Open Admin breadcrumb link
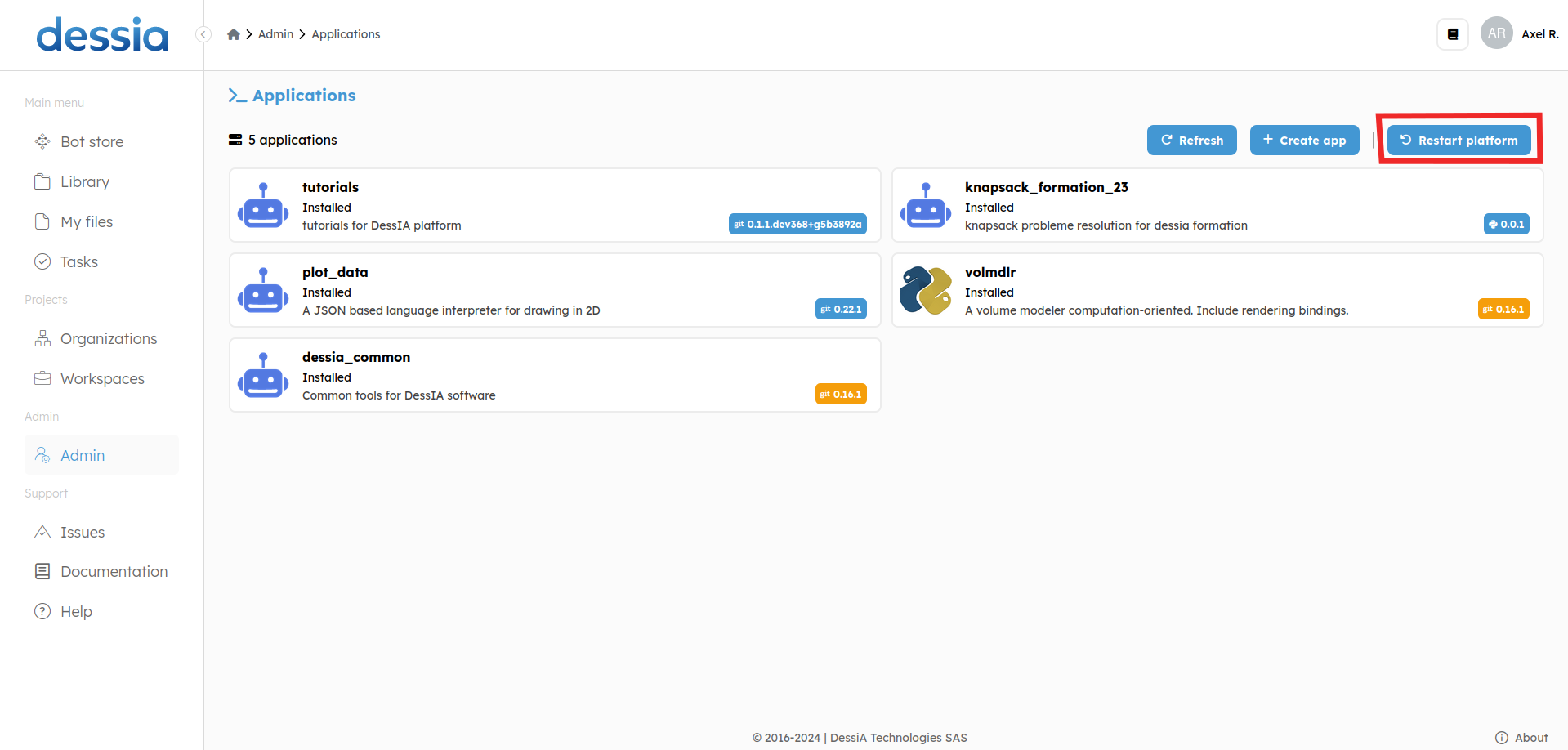The height and width of the screenshot is (750, 1568). [275, 34]
